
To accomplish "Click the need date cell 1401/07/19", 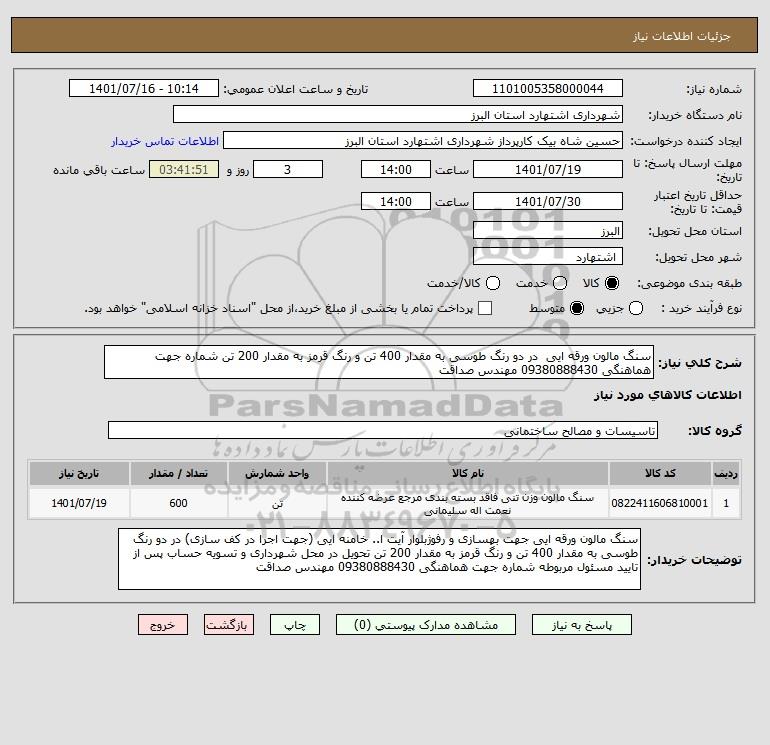I will pos(79,503).
